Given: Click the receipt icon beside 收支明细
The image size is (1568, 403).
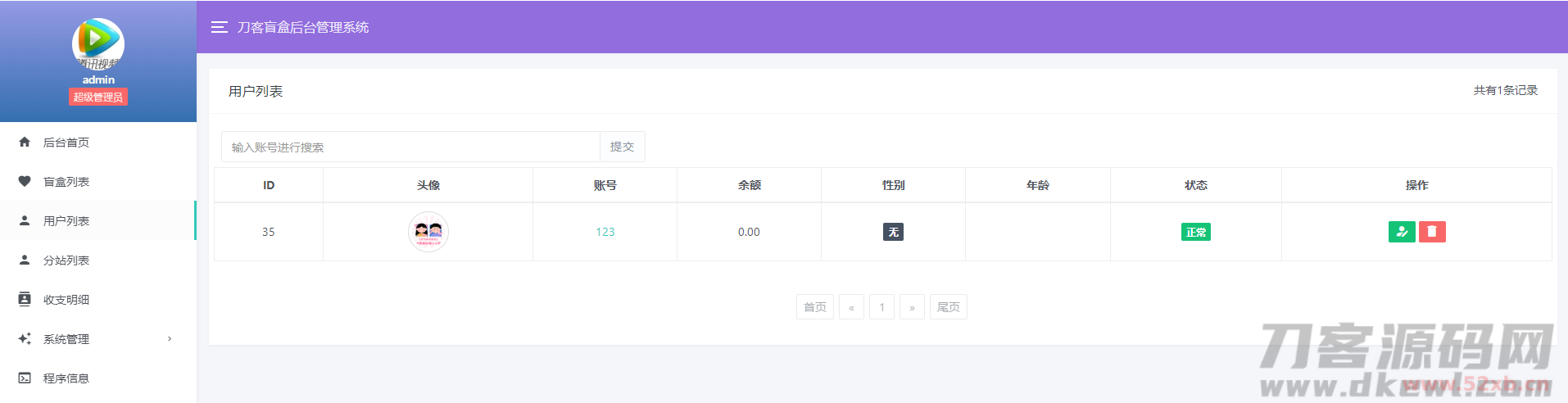Looking at the screenshot, I should (25, 299).
